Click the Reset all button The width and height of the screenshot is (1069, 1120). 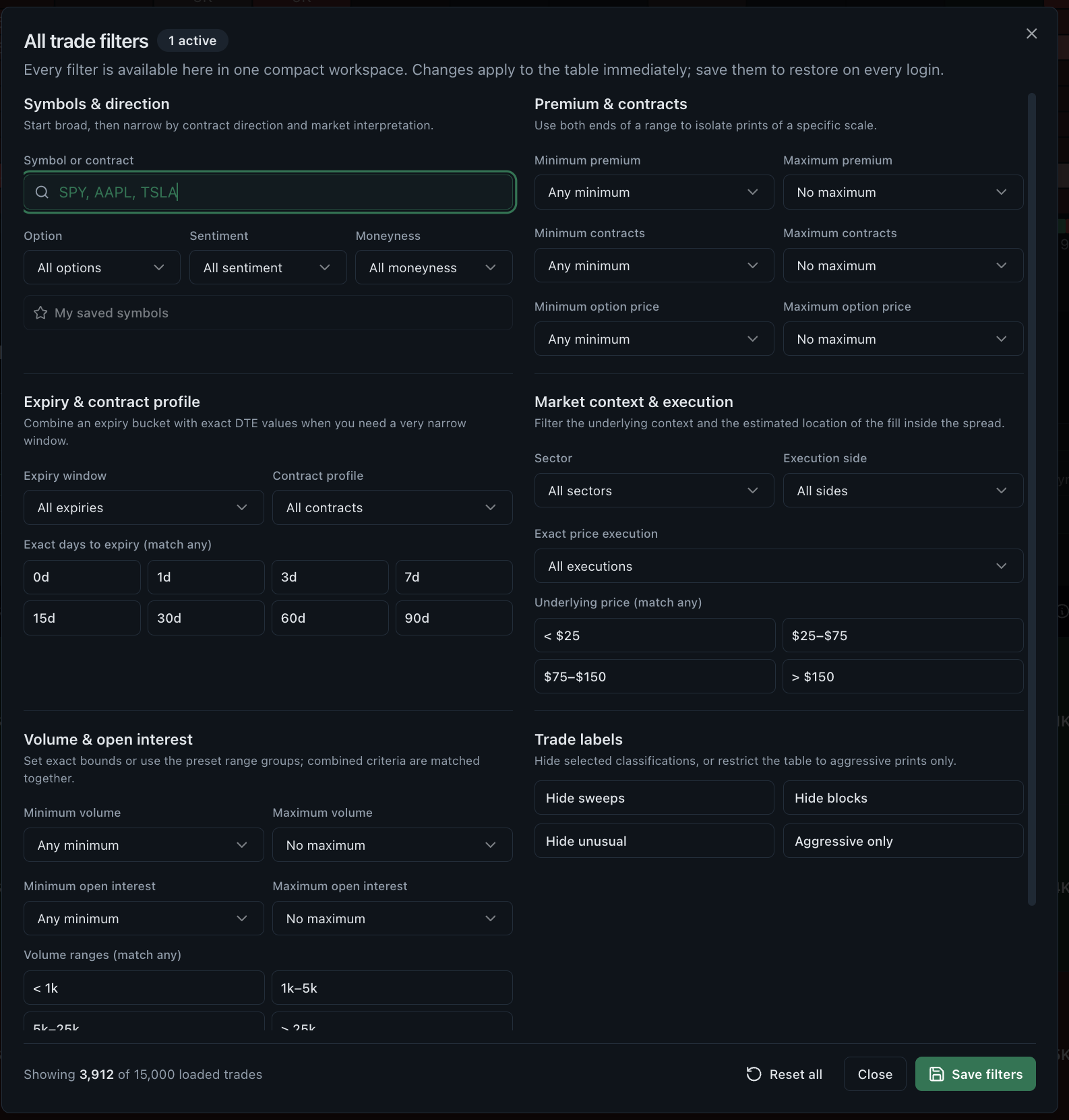785,1074
